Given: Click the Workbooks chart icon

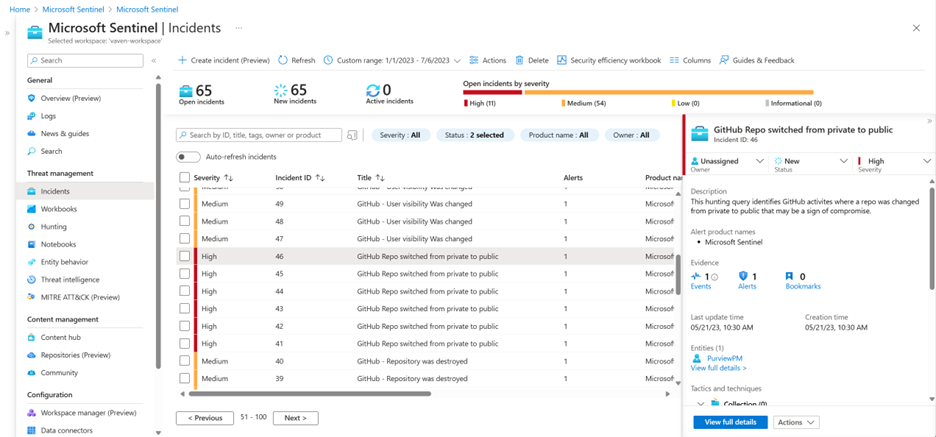Looking at the screenshot, I should point(32,209).
